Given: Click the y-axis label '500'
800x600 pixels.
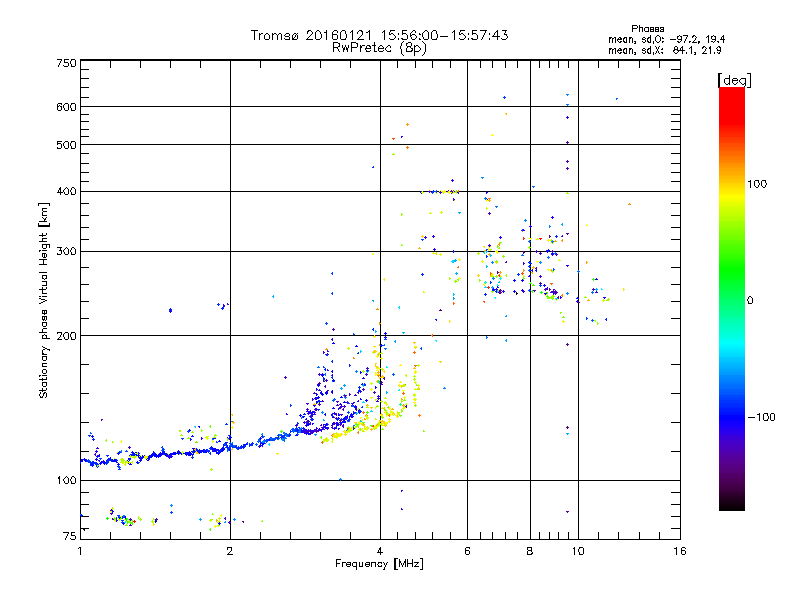Looking at the screenshot, I should [x=66, y=145].
